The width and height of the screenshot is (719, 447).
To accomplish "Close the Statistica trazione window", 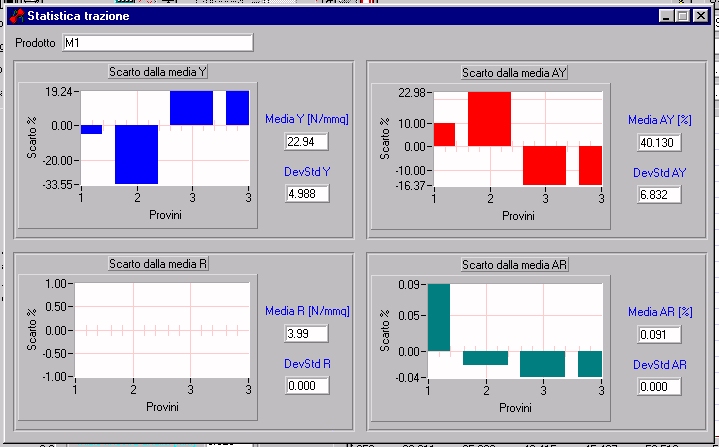I will 701,17.
